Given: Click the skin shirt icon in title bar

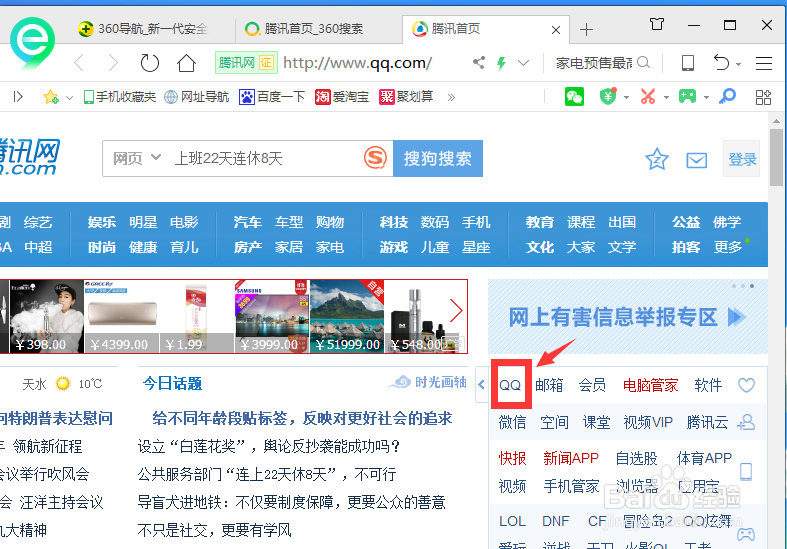Looking at the screenshot, I should (657, 24).
